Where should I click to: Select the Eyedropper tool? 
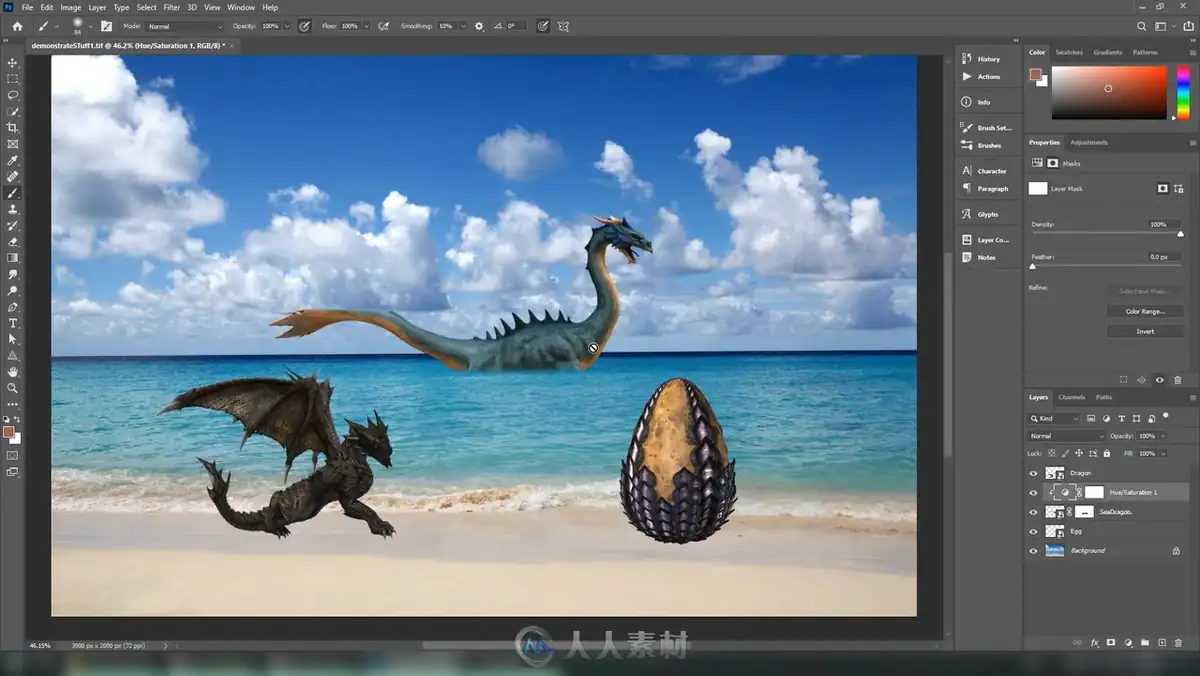[13, 160]
